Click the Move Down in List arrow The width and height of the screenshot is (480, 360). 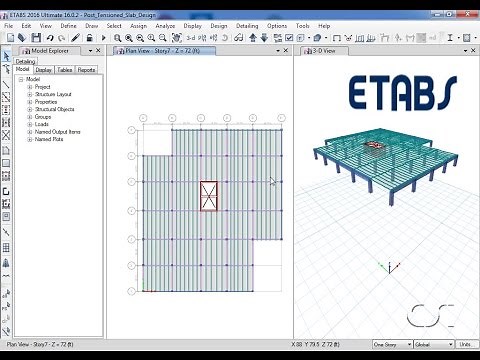(264, 38)
